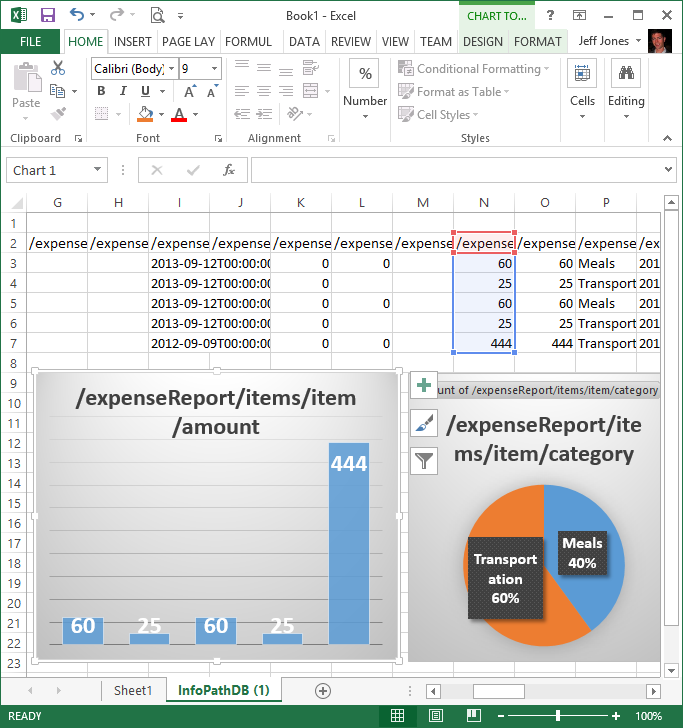
Task: Click the Undo arrow icon
Action: point(77,15)
